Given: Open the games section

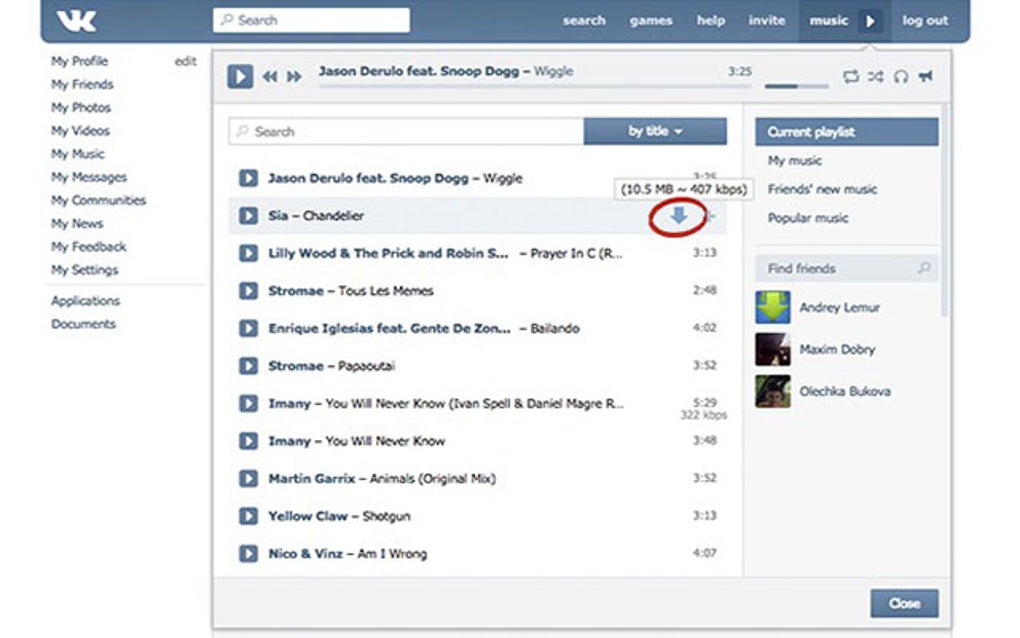Looking at the screenshot, I should click(651, 19).
